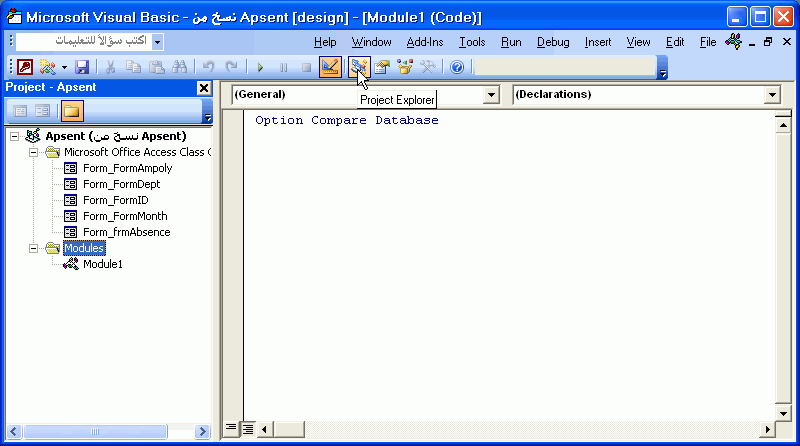Open the Debug menu
This screenshot has width=800, height=446.
pos(553,42)
